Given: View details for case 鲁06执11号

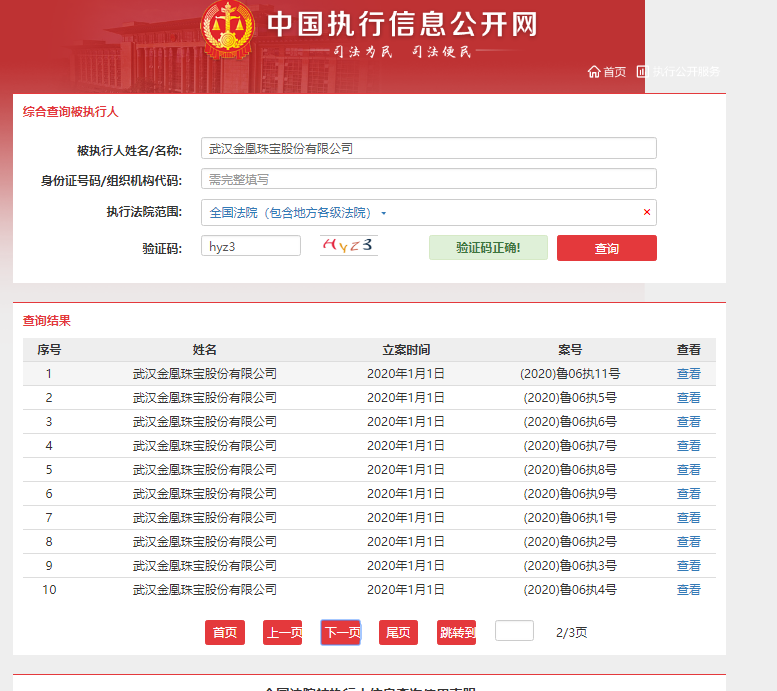Looking at the screenshot, I should click(x=689, y=374).
